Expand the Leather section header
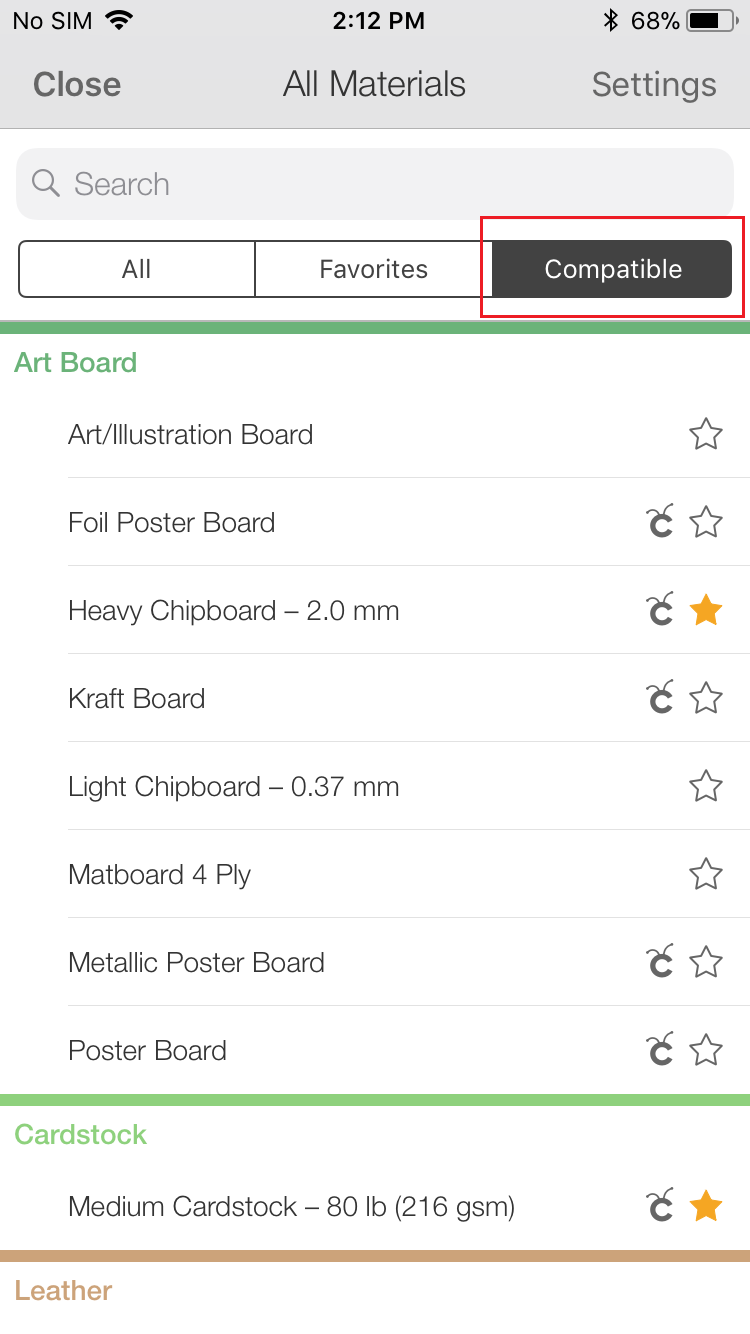This screenshot has width=750, height=1334. 63,1290
